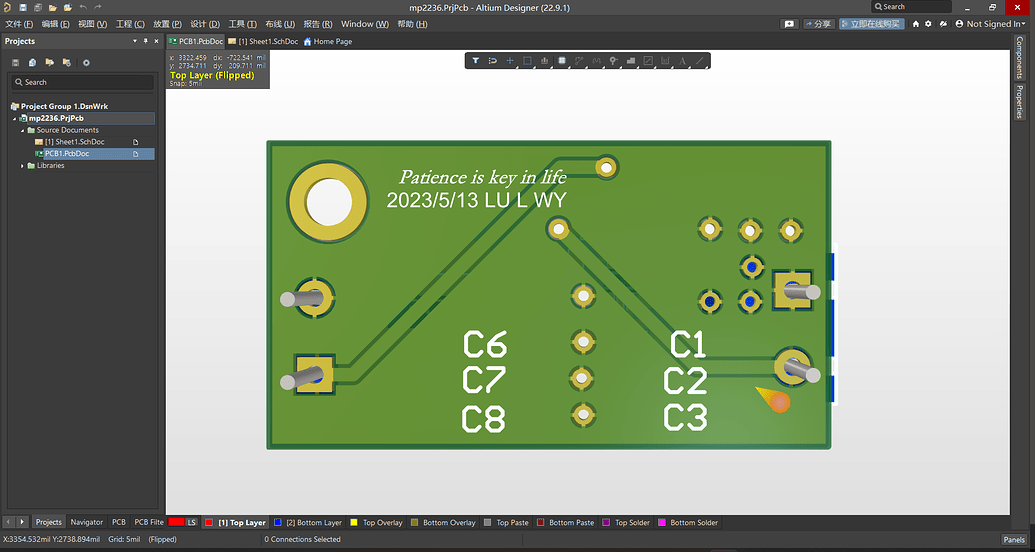Click the Place Via icon in toolbar
Screen dimensions: 1035x552
point(613,61)
